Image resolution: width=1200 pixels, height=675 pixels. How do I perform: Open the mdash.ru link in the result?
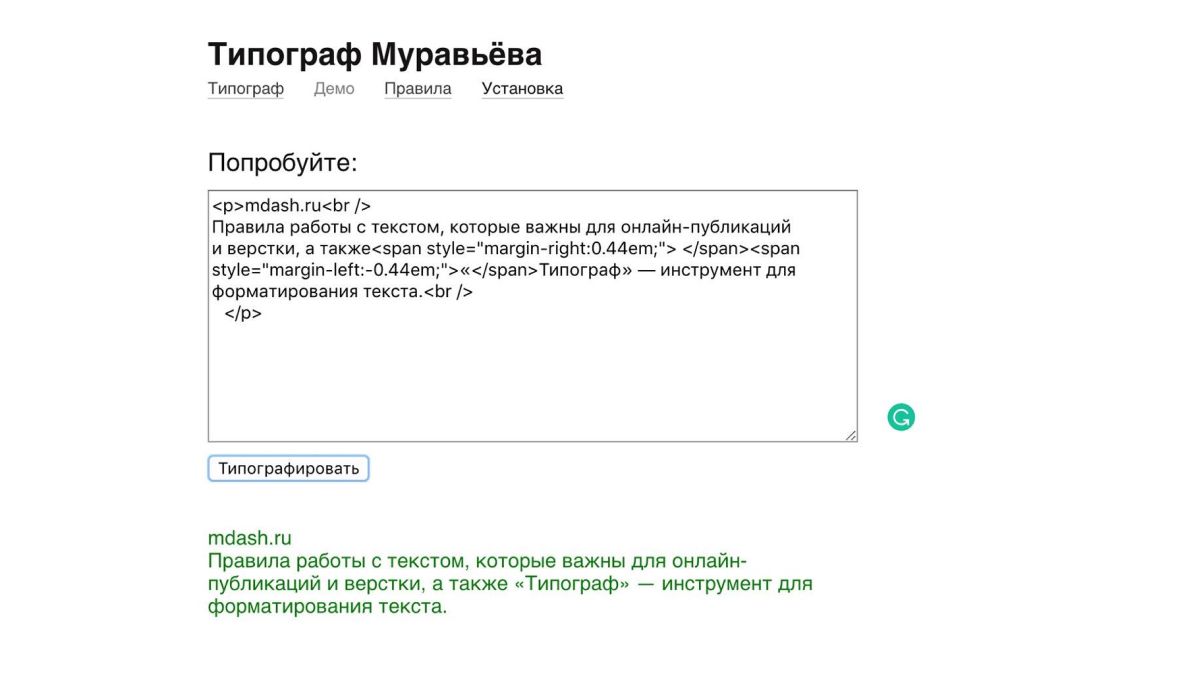(x=250, y=537)
